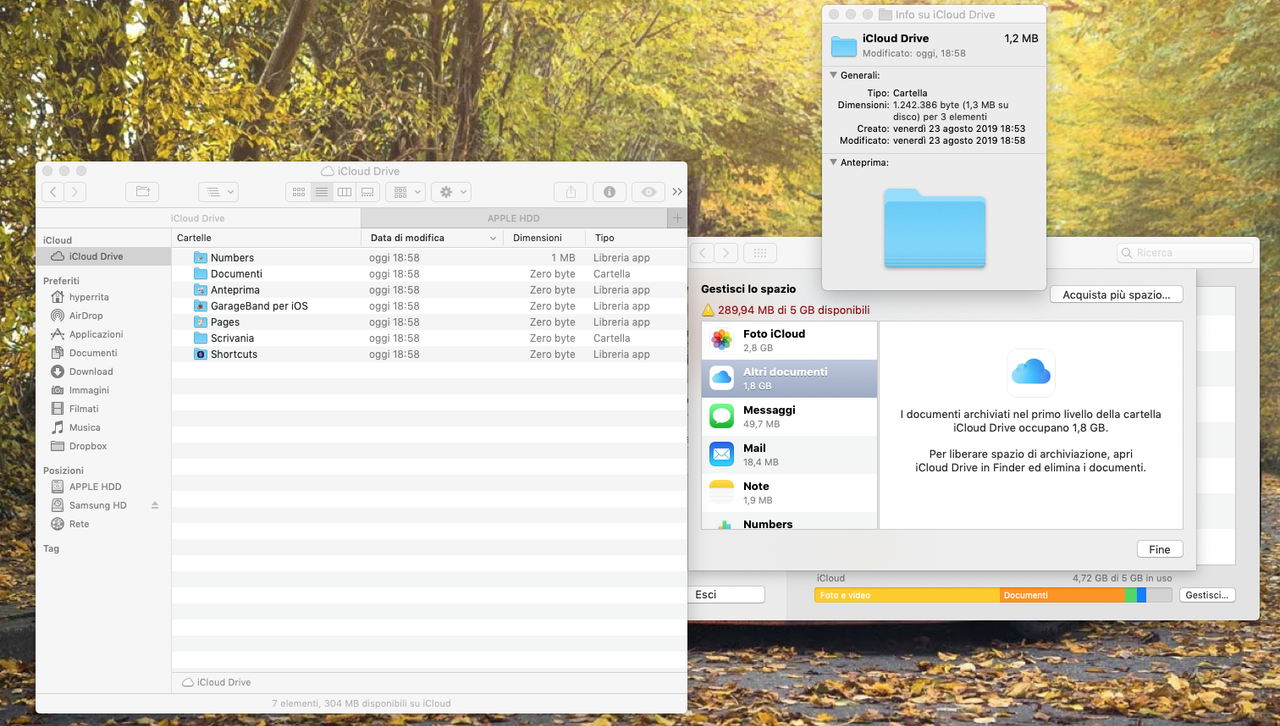Switch to the iCloud Drive tab
The width and height of the screenshot is (1280, 726).
coord(198,218)
